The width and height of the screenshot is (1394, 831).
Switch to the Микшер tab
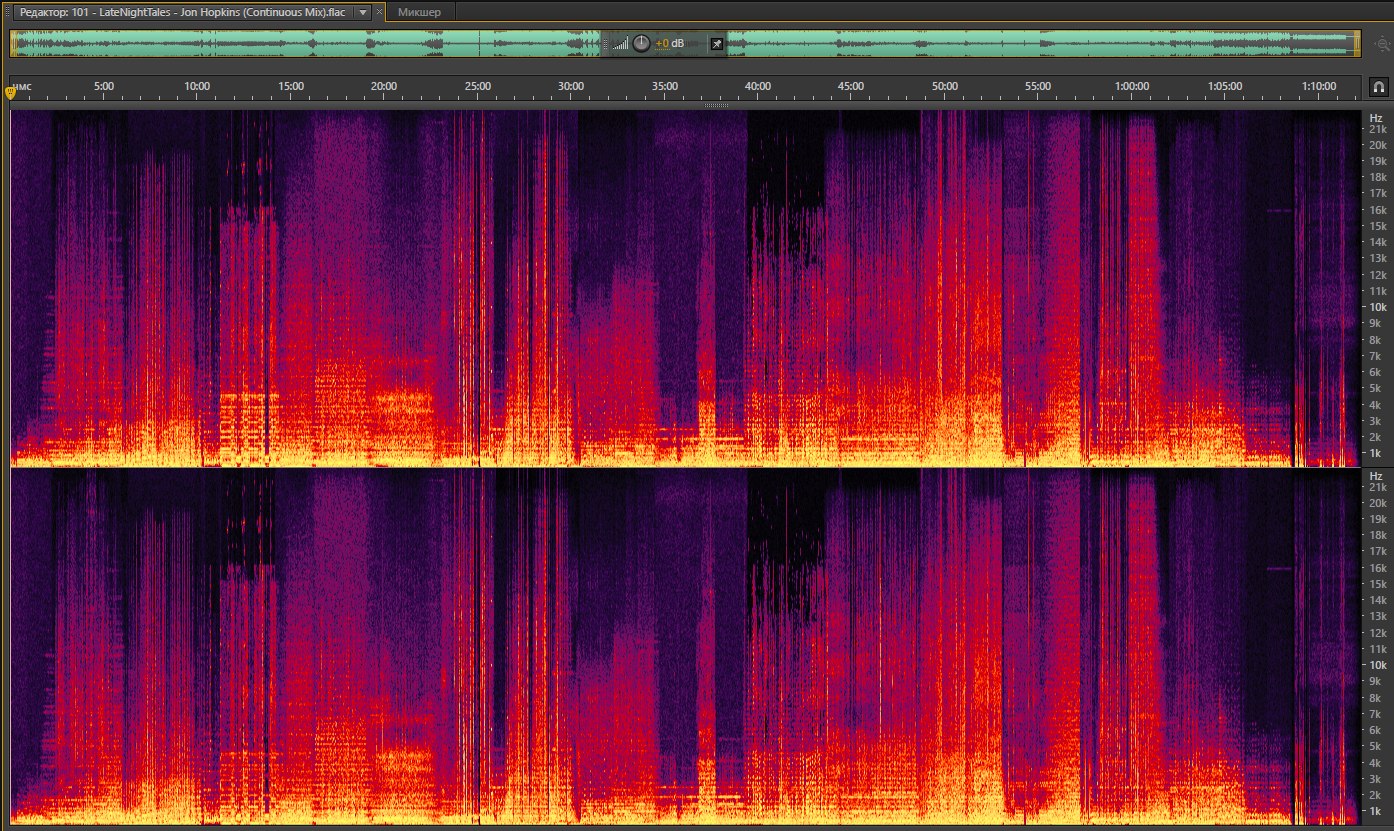[419, 12]
